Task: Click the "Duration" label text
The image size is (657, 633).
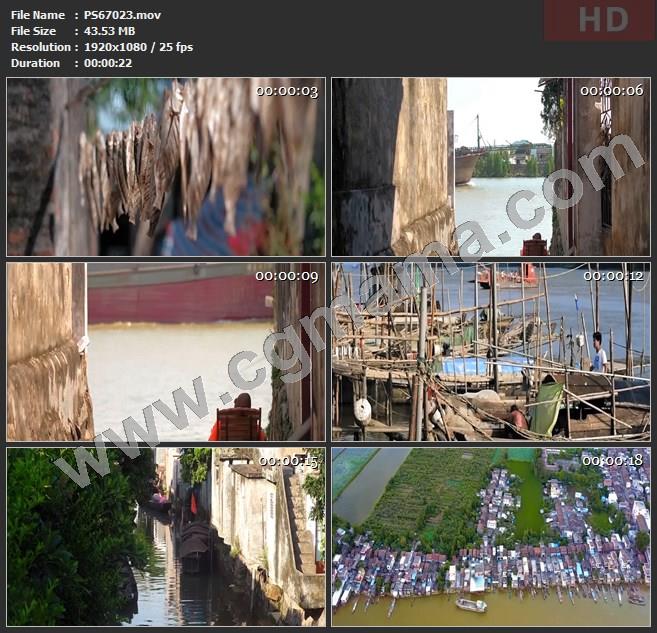Action: [x=36, y=63]
